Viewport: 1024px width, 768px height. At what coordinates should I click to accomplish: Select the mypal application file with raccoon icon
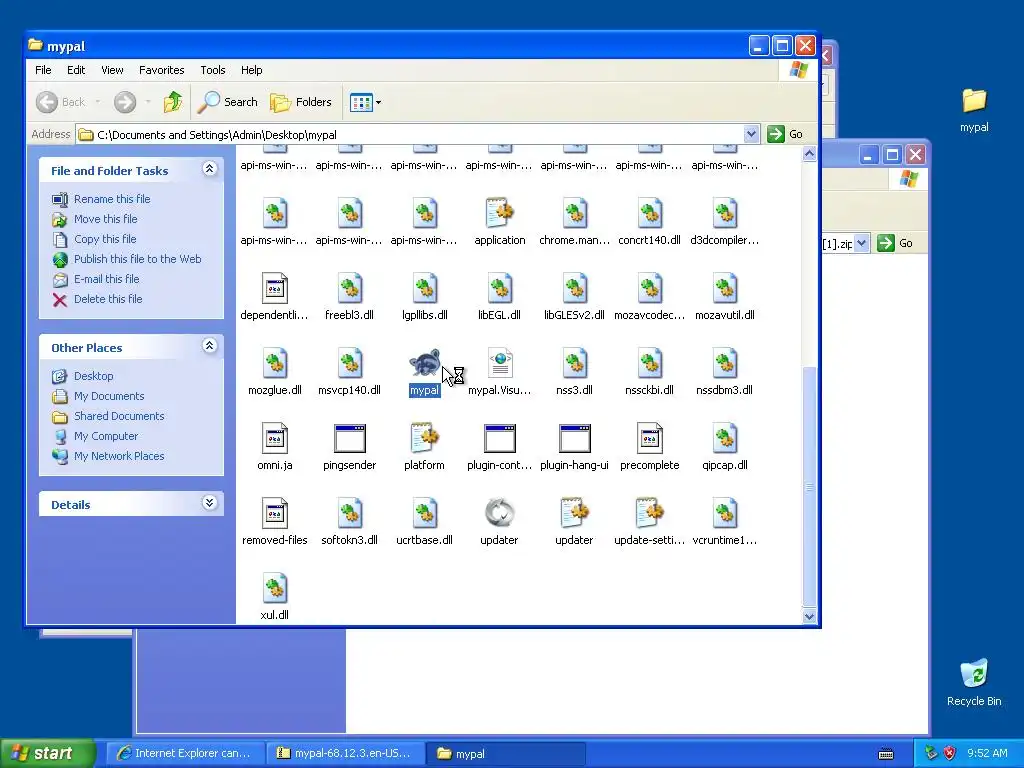click(424, 372)
